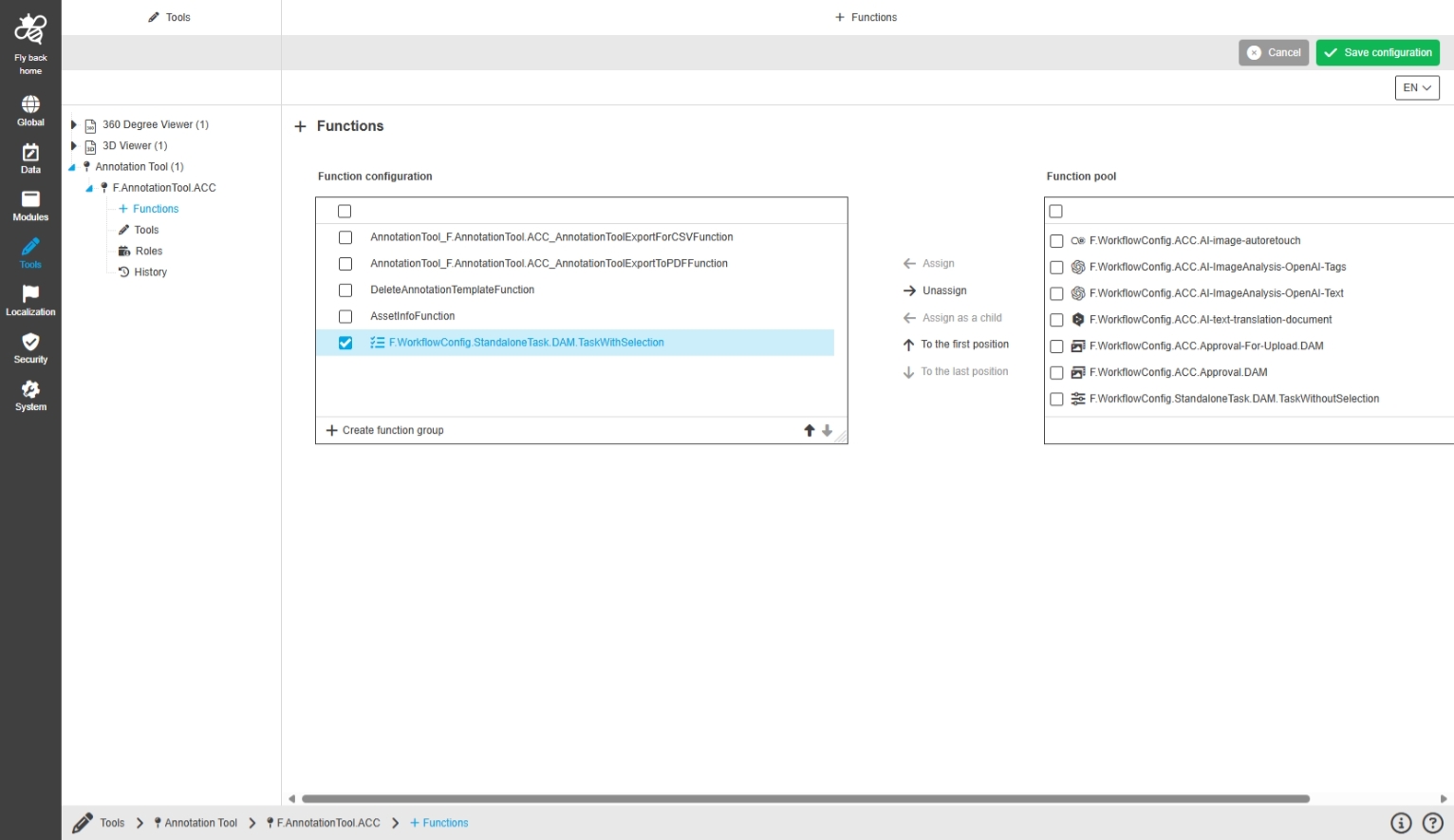The height and width of the screenshot is (840, 1454).
Task: Check the DeleteAnnotationTemplateFunction checkbox
Action: click(345, 290)
